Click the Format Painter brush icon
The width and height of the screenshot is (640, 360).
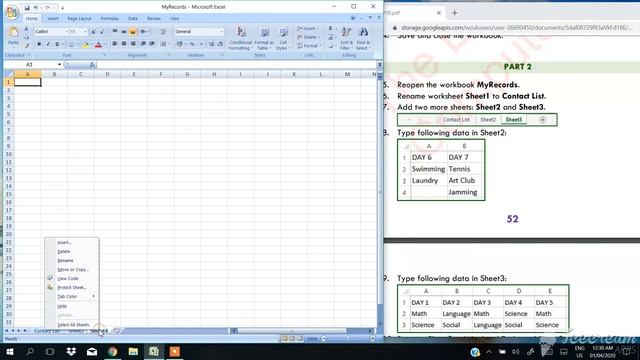(x=27, y=45)
